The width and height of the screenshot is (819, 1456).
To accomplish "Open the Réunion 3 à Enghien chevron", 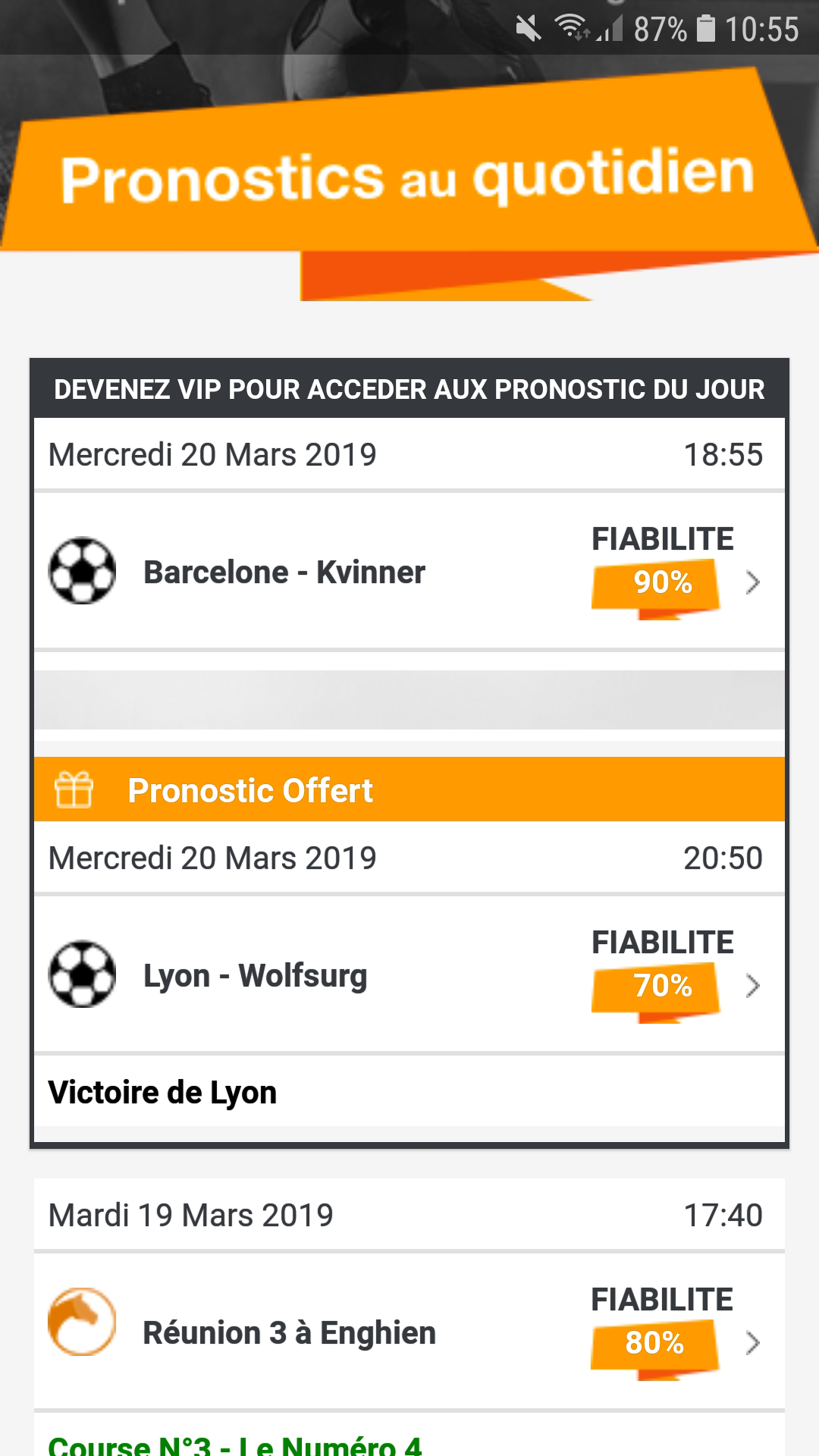I will (x=752, y=1343).
